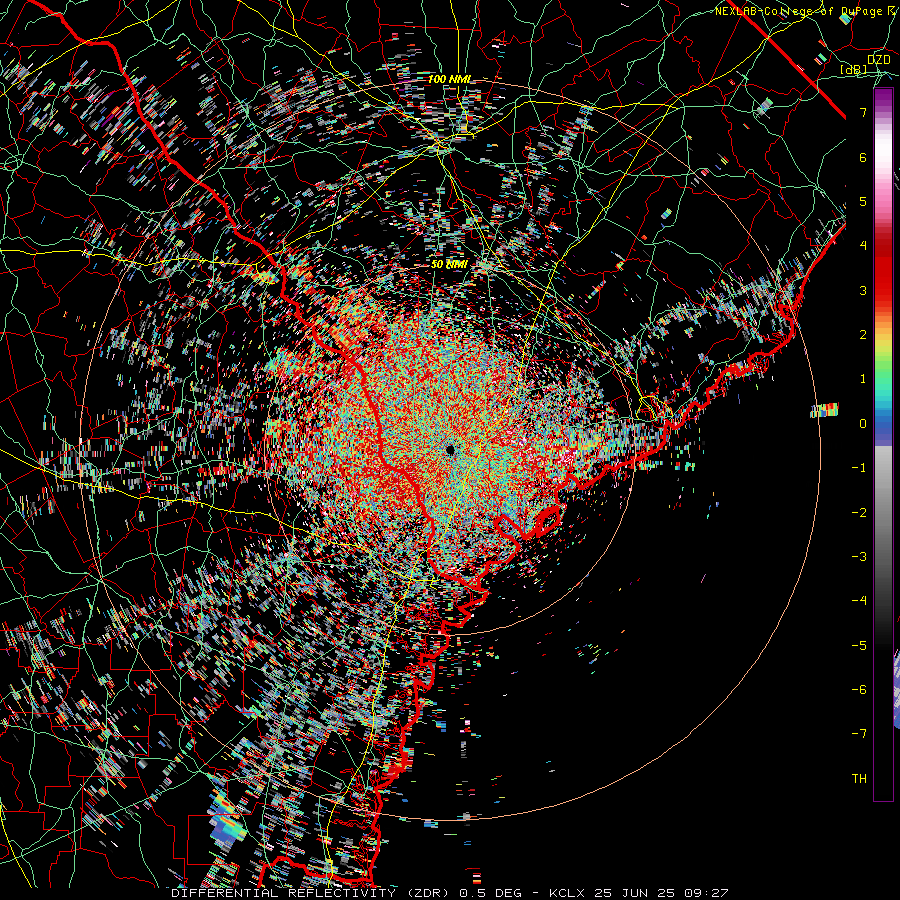Click the "TH" label at the color scale bottom
Image resolution: width=900 pixels, height=900 pixels.
pos(859,779)
